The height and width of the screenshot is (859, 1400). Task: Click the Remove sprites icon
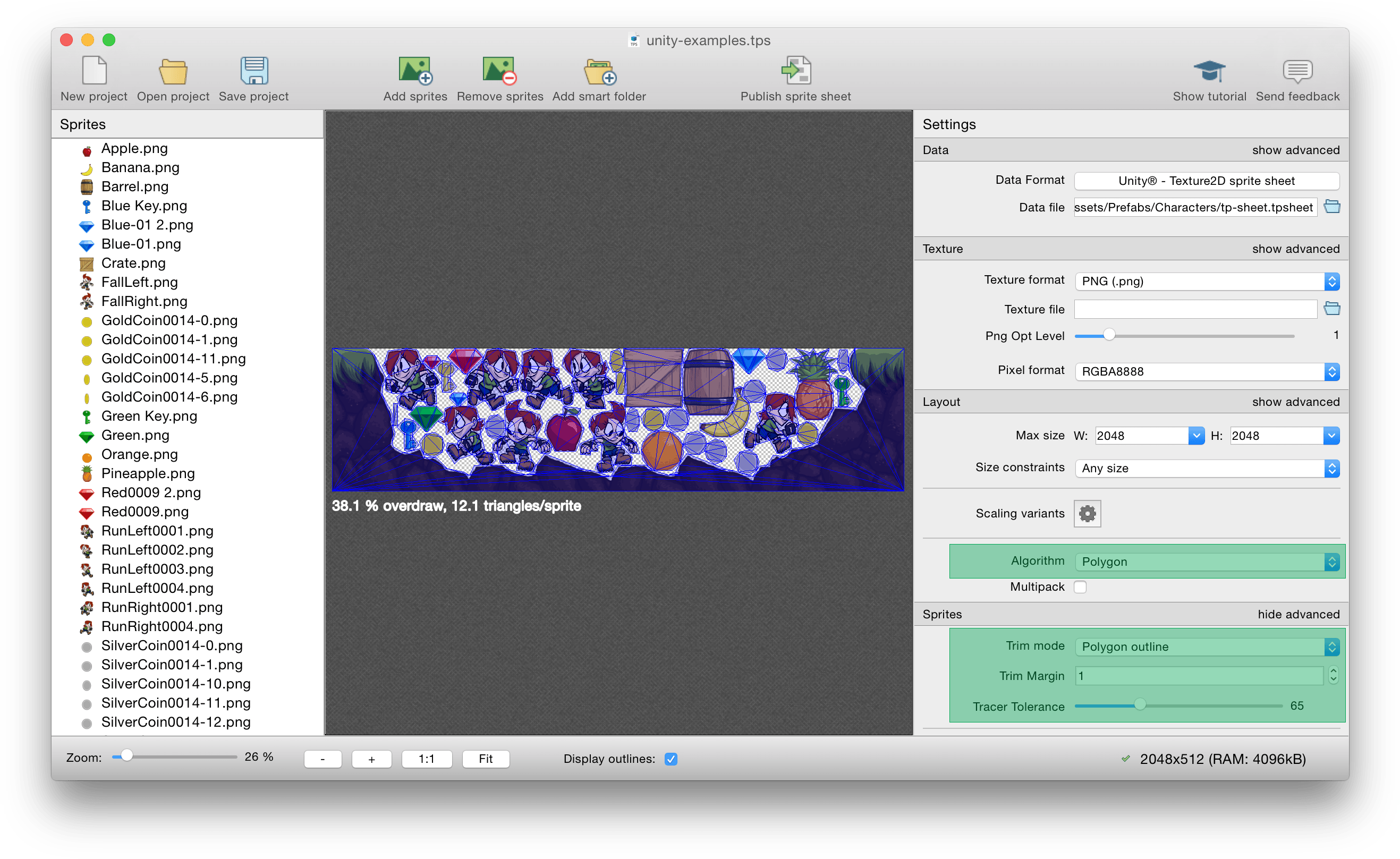pyautogui.click(x=499, y=71)
